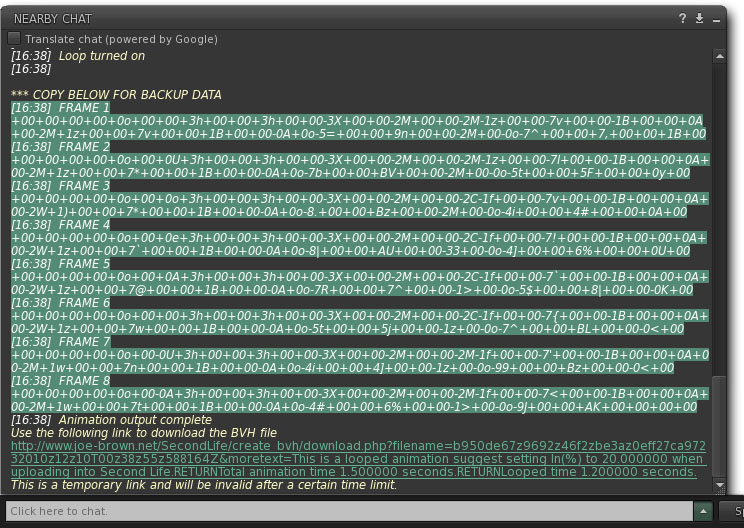Click the FRAME 4 heading line
The height and width of the screenshot is (528, 744).
click(60, 225)
